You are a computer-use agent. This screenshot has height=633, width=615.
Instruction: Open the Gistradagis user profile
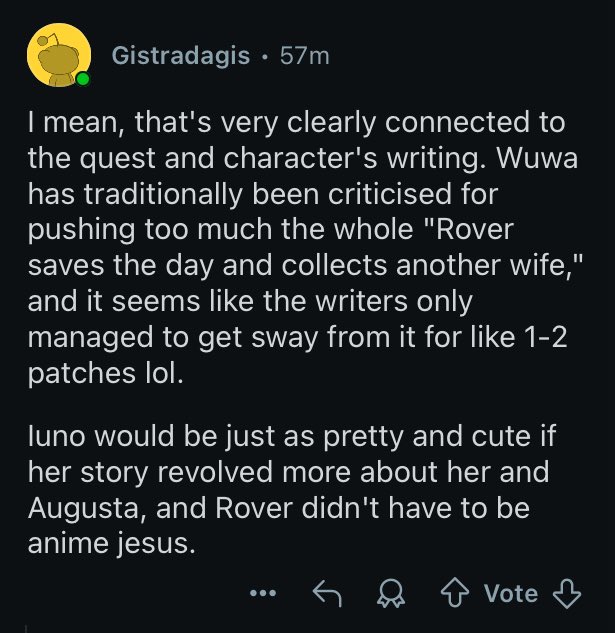[181, 55]
